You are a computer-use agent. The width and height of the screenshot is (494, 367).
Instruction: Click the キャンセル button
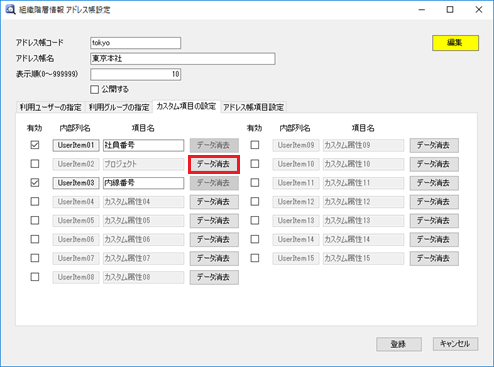455,344
